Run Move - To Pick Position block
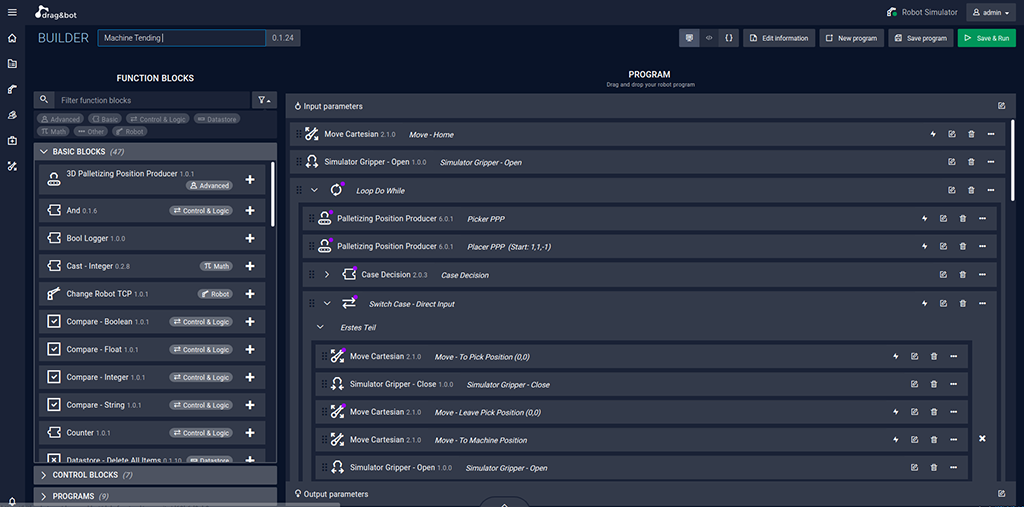Viewport: 1024px width, 507px height. [x=896, y=356]
